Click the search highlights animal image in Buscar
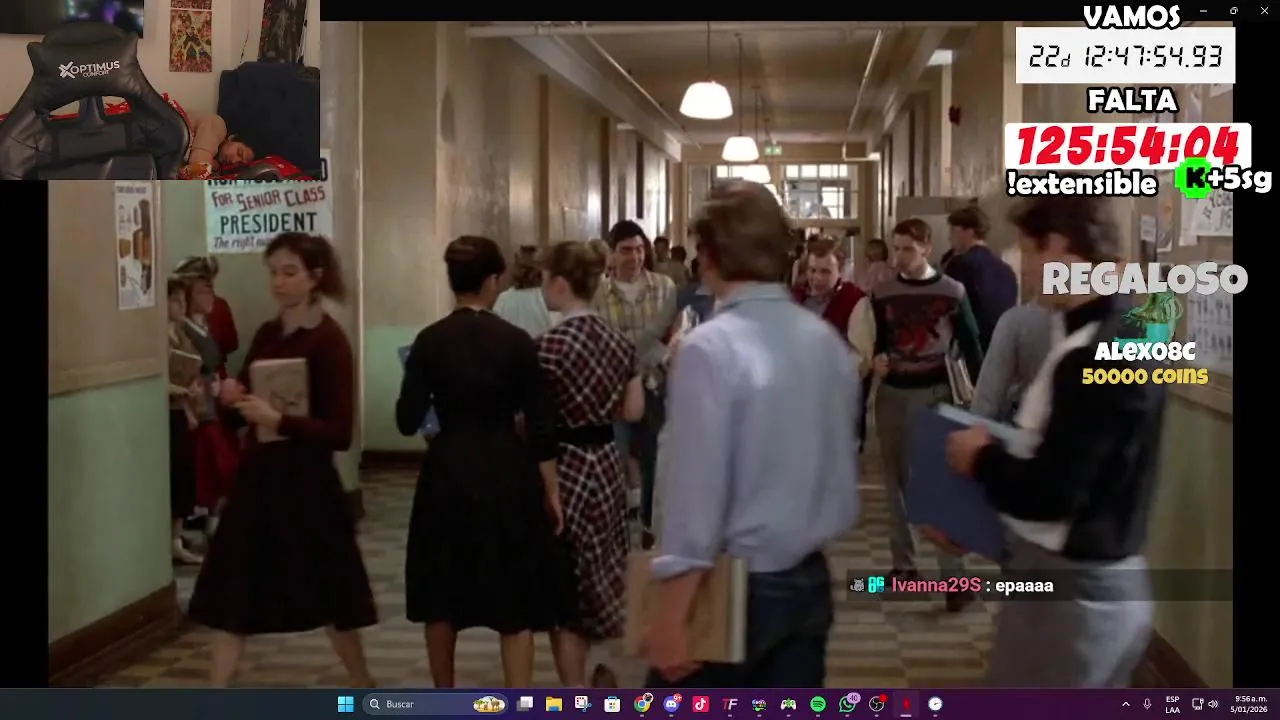 pos(489,704)
